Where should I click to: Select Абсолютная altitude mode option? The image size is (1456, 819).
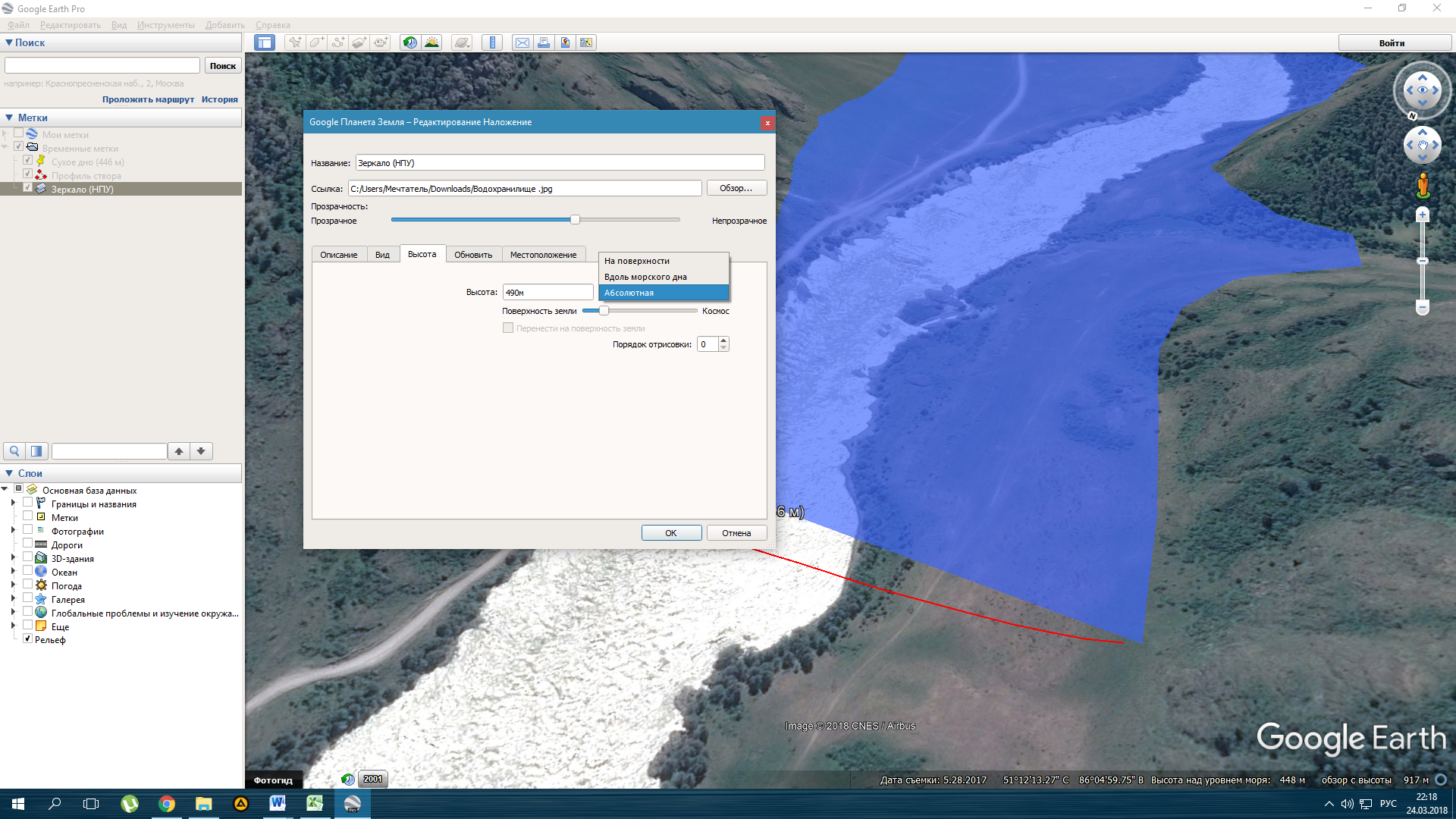tap(664, 293)
